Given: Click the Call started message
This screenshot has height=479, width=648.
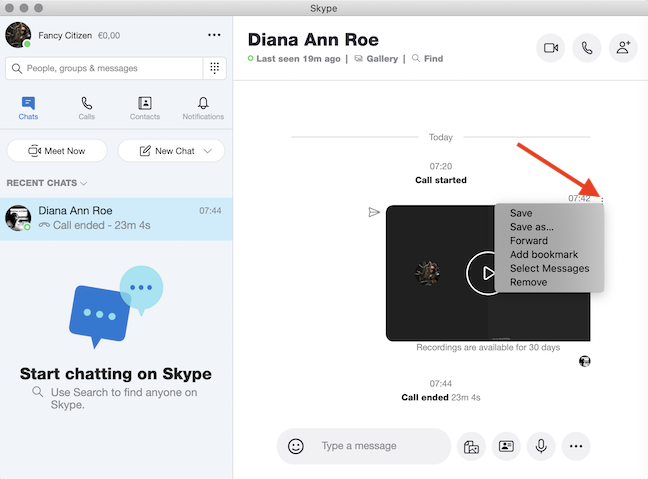Looking at the screenshot, I should (x=441, y=180).
